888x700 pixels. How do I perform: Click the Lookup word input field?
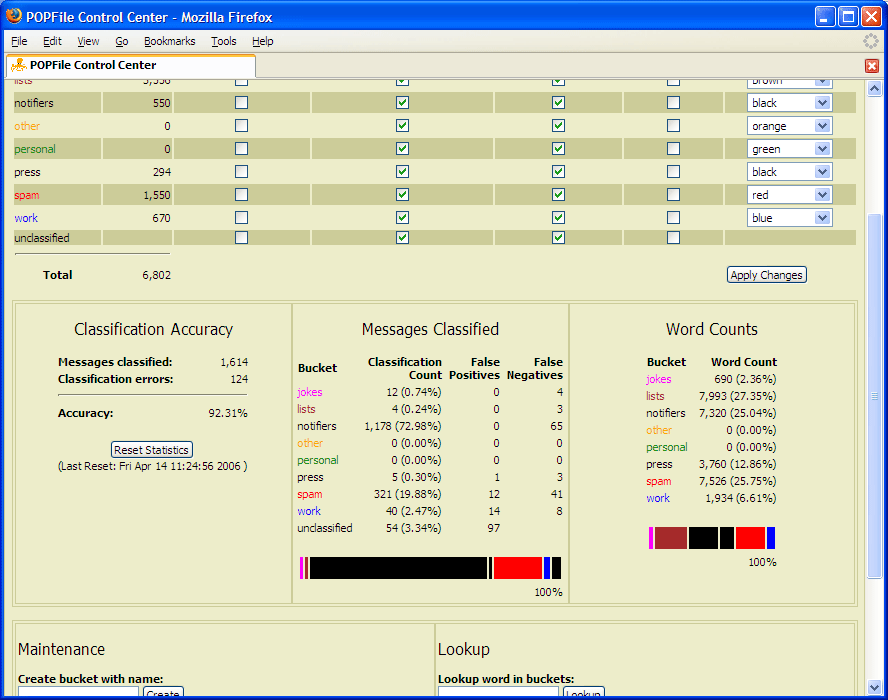[498, 692]
